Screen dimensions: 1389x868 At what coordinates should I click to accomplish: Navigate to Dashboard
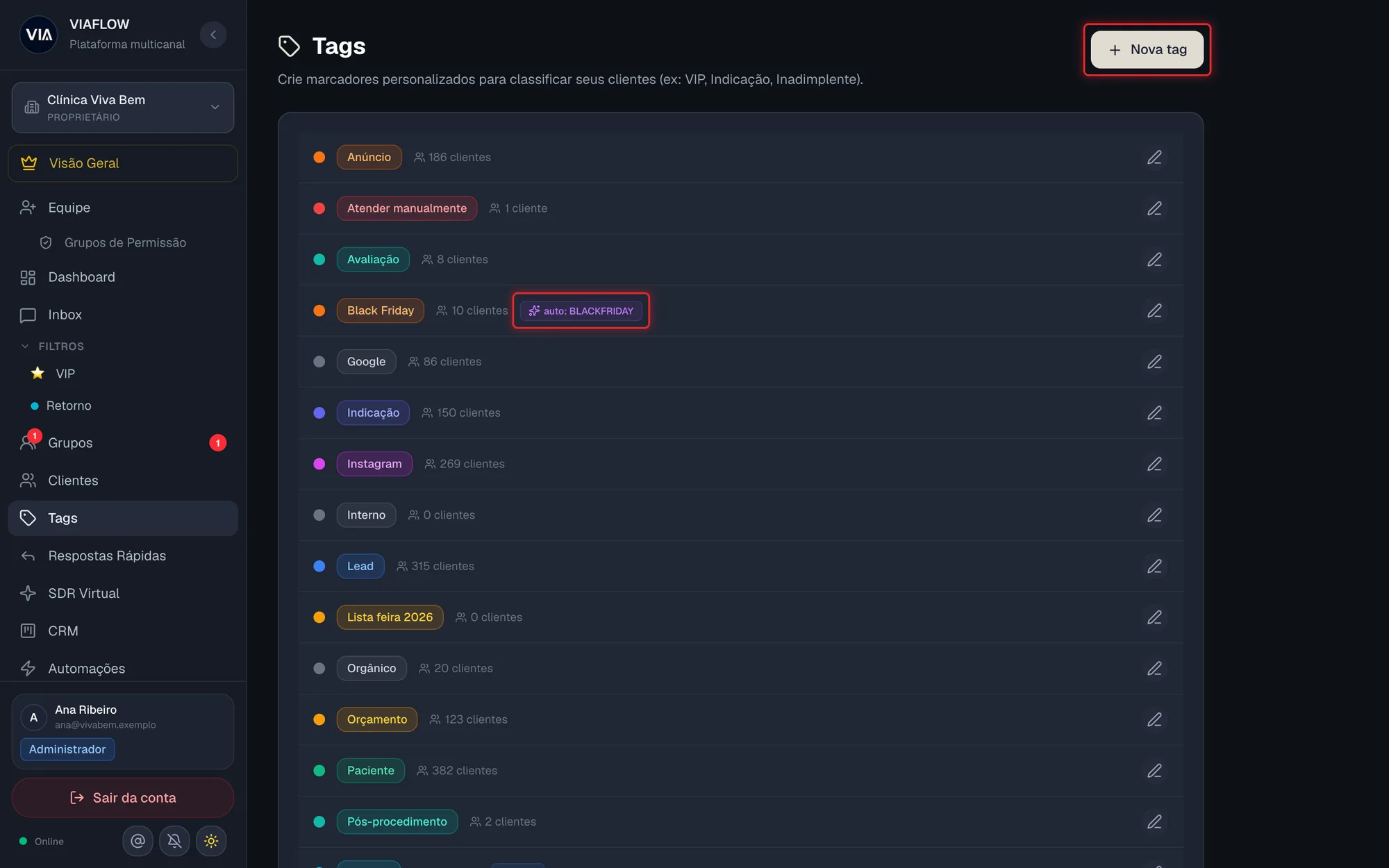point(123,277)
